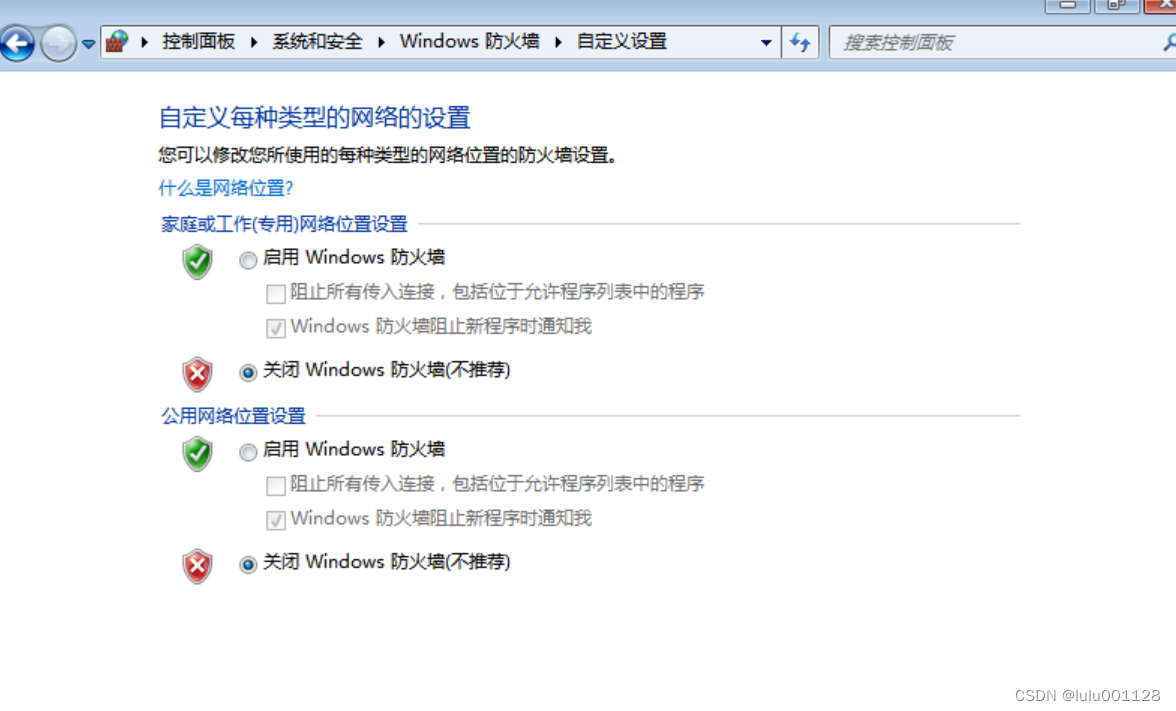1176x711 pixels.
Task: Go to Windows 防火墙 breadcrumb
Action: pyautogui.click(x=470, y=41)
